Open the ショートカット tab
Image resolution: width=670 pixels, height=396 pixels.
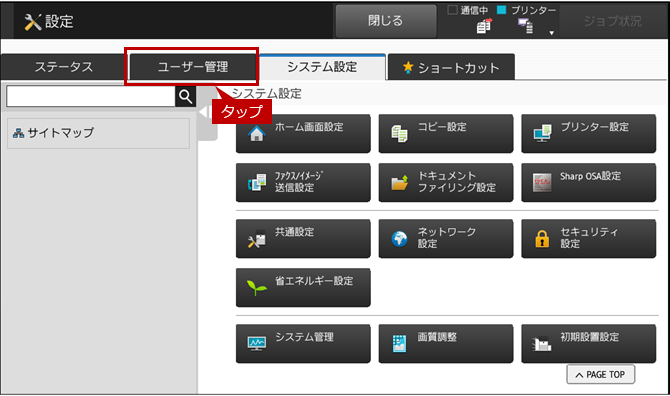[x=451, y=67]
